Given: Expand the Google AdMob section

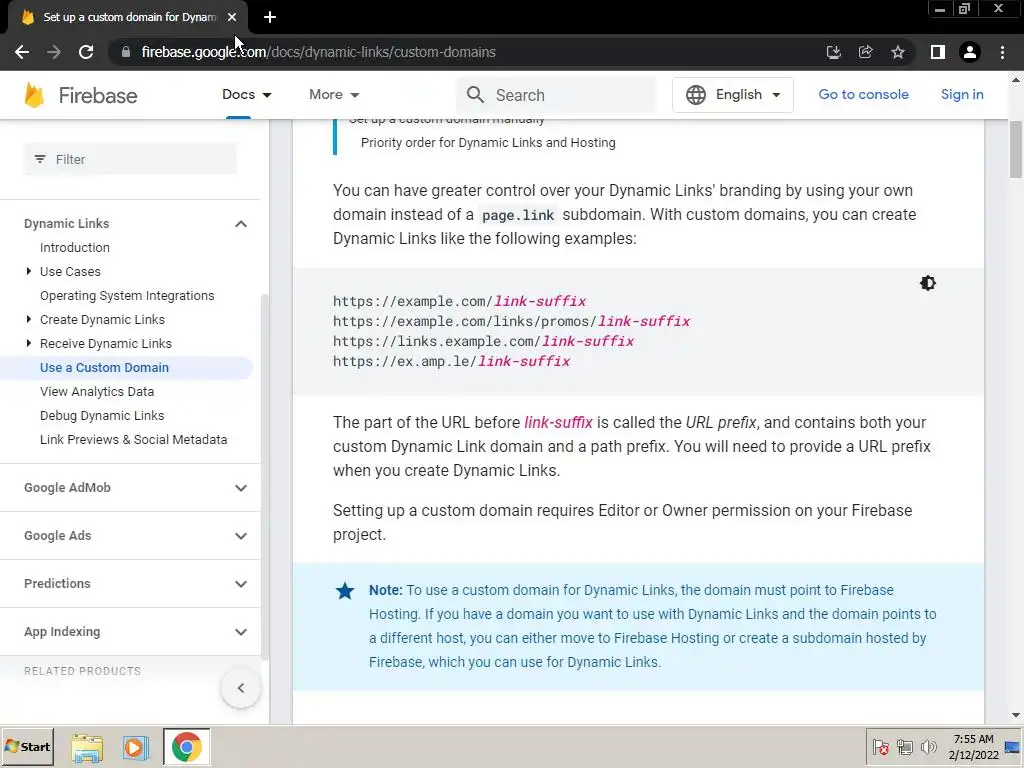Looking at the screenshot, I should tap(241, 488).
